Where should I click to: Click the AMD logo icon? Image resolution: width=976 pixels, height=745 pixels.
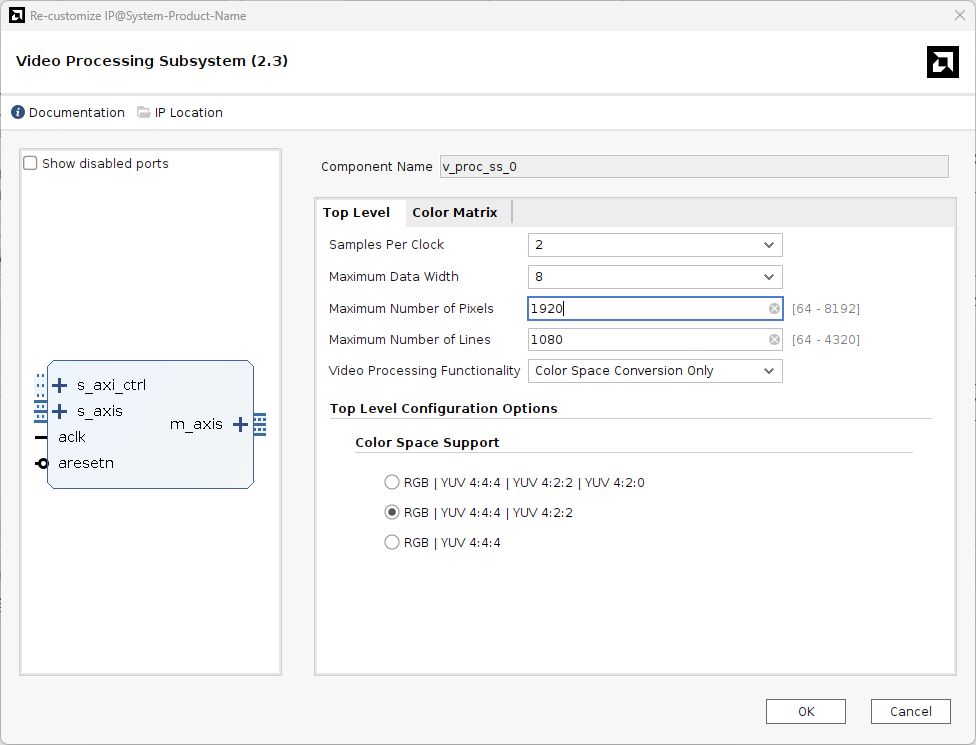(x=942, y=62)
